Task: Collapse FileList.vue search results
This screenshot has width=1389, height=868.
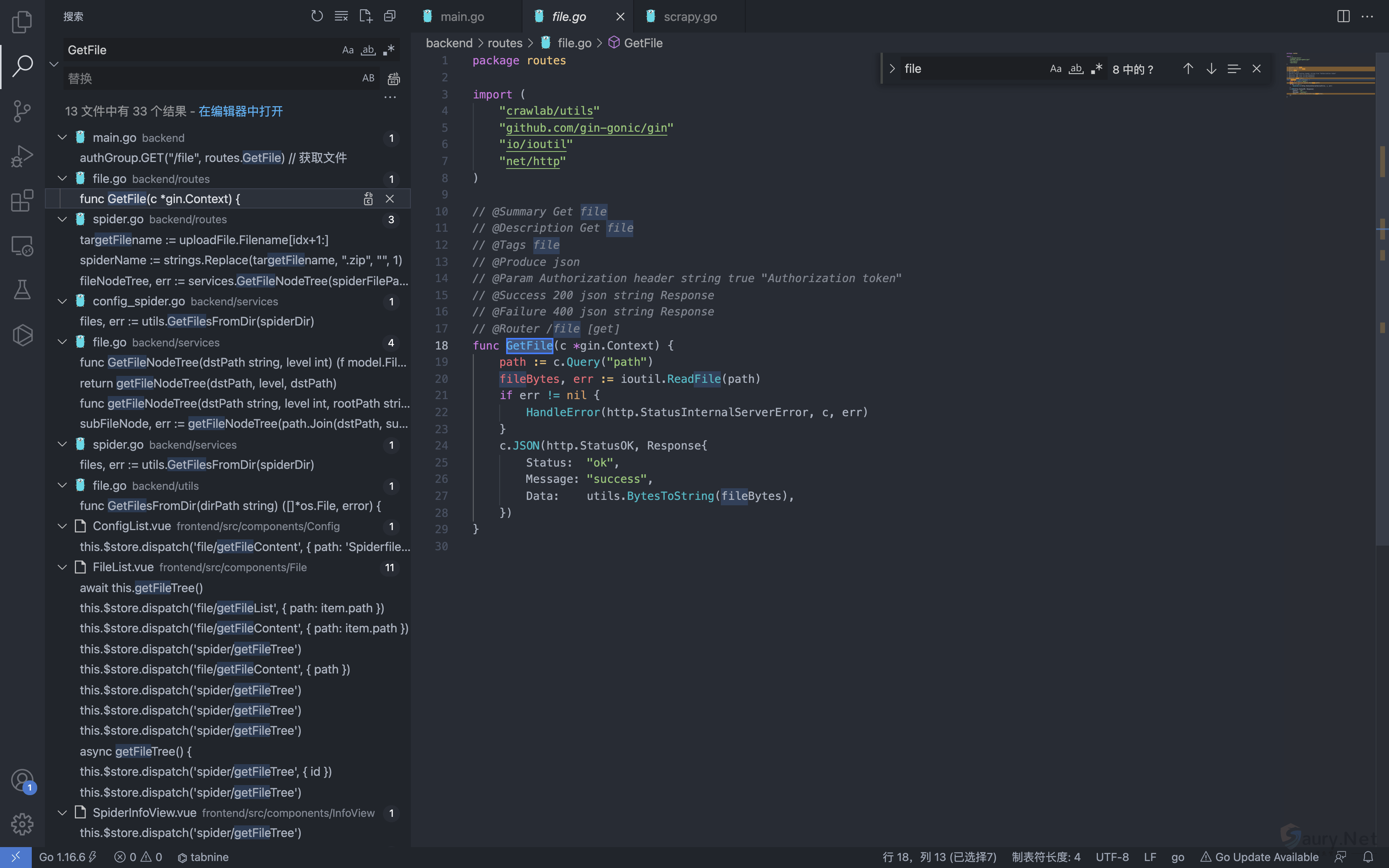Action: 62,567
